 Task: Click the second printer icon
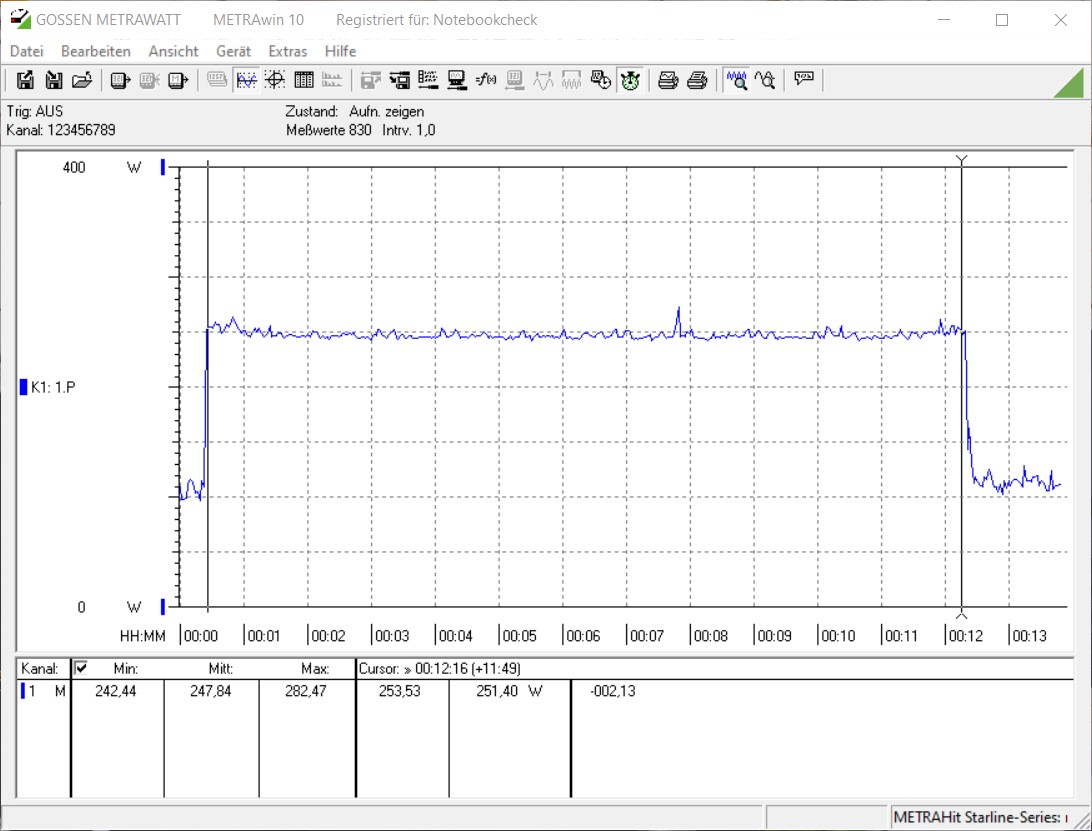coord(697,80)
